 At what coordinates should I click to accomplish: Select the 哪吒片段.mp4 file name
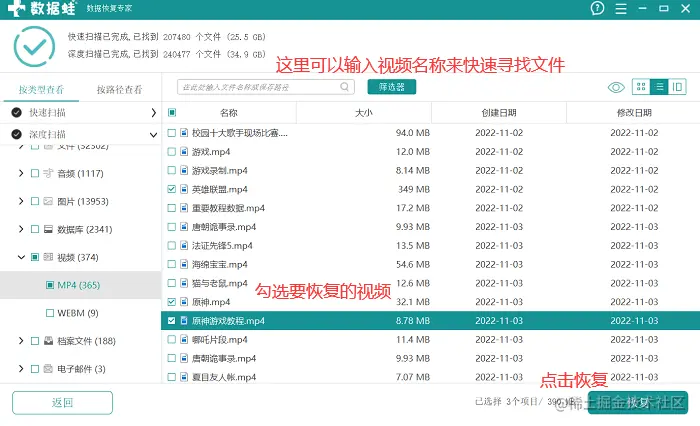click(220, 340)
